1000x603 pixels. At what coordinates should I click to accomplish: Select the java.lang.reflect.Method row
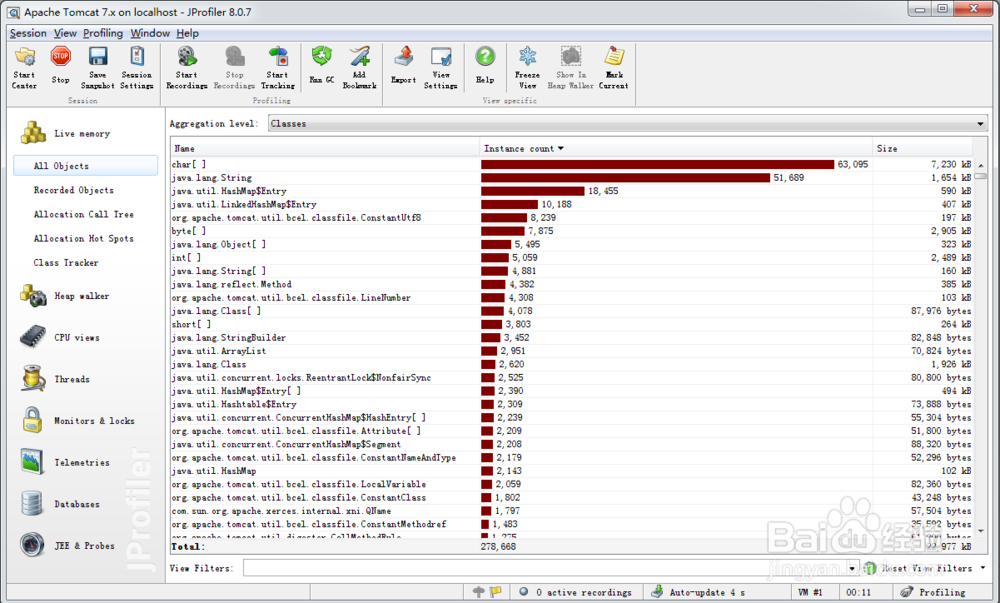click(572, 284)
